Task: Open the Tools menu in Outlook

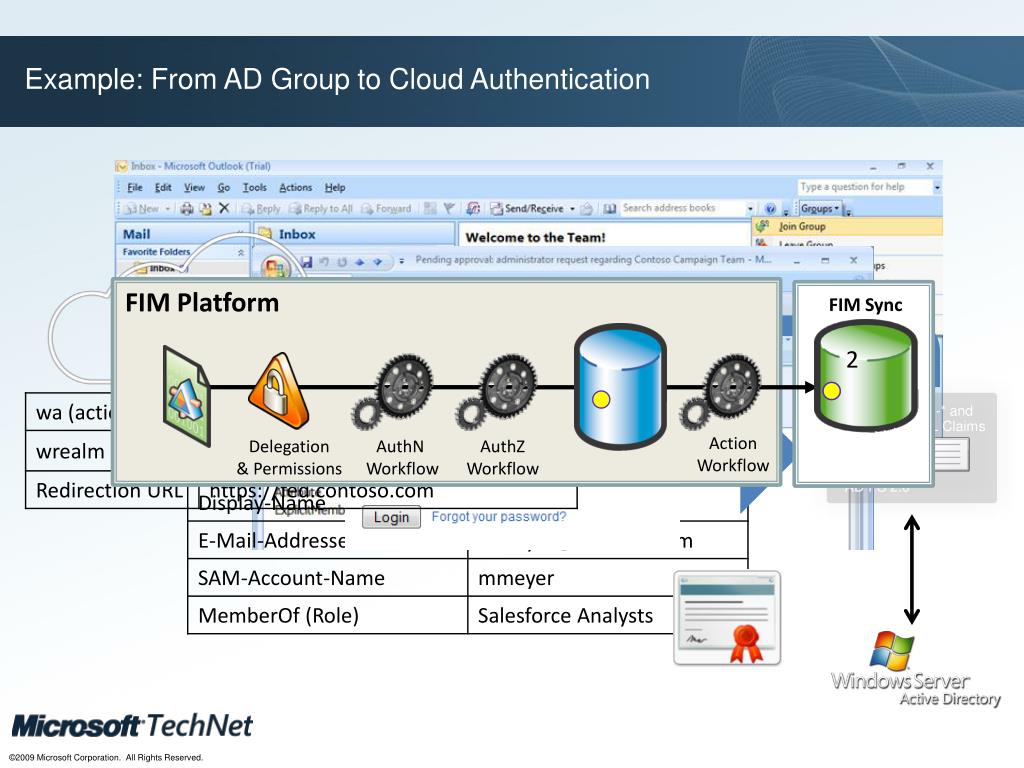Action: pyautogui.click(x=254, y=187)
